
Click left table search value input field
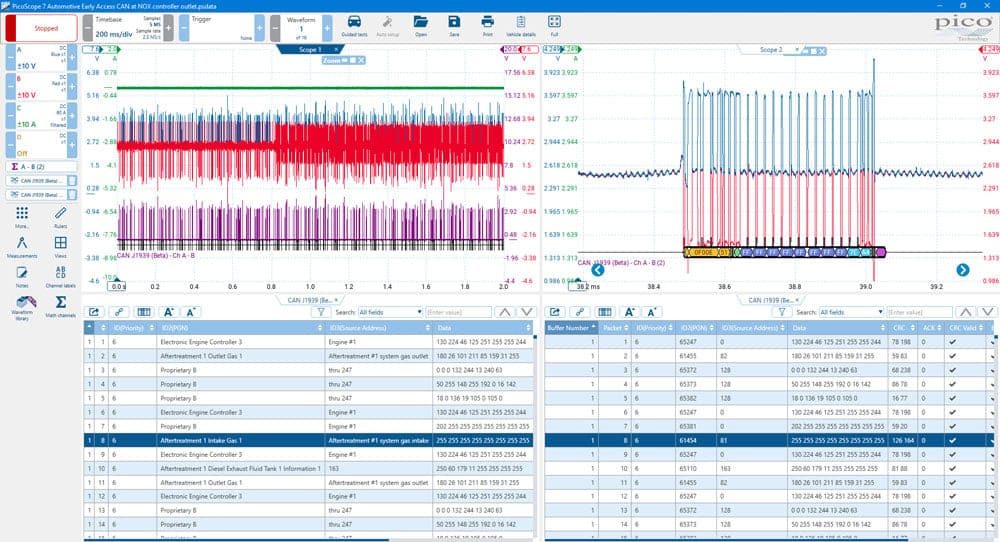pyautogui.click(x=458, y=312)
